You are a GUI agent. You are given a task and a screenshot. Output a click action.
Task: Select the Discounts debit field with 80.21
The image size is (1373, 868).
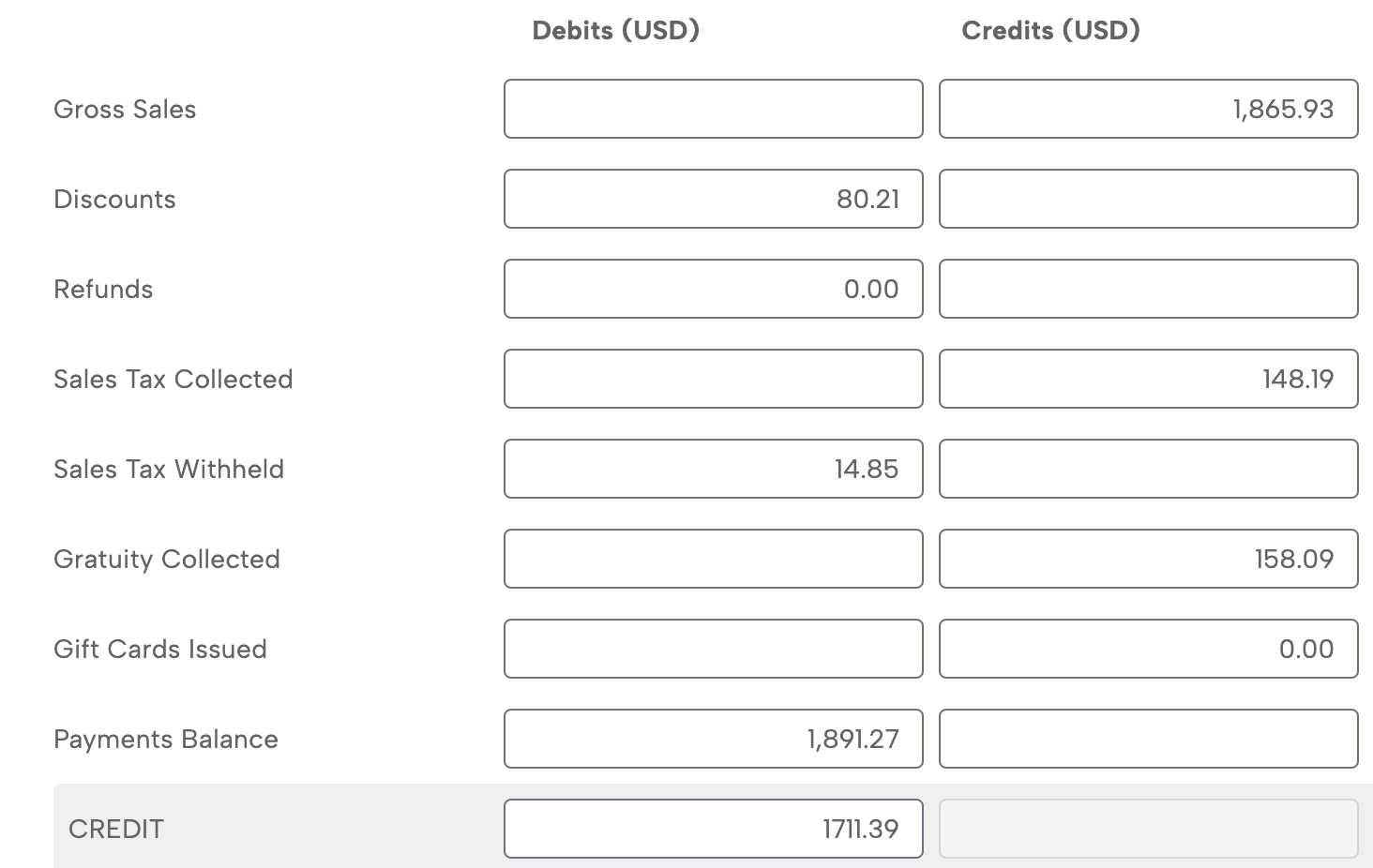713,199
